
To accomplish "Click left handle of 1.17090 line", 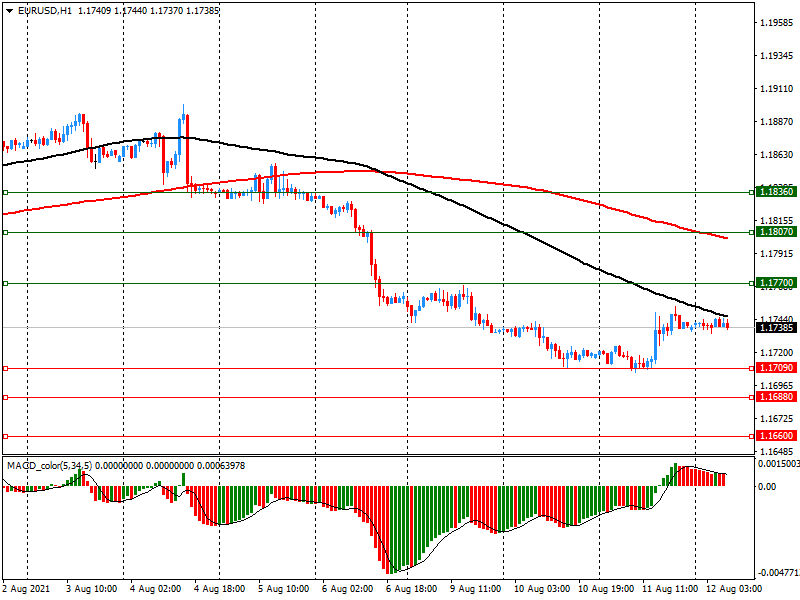I will (x=6, y=368).
